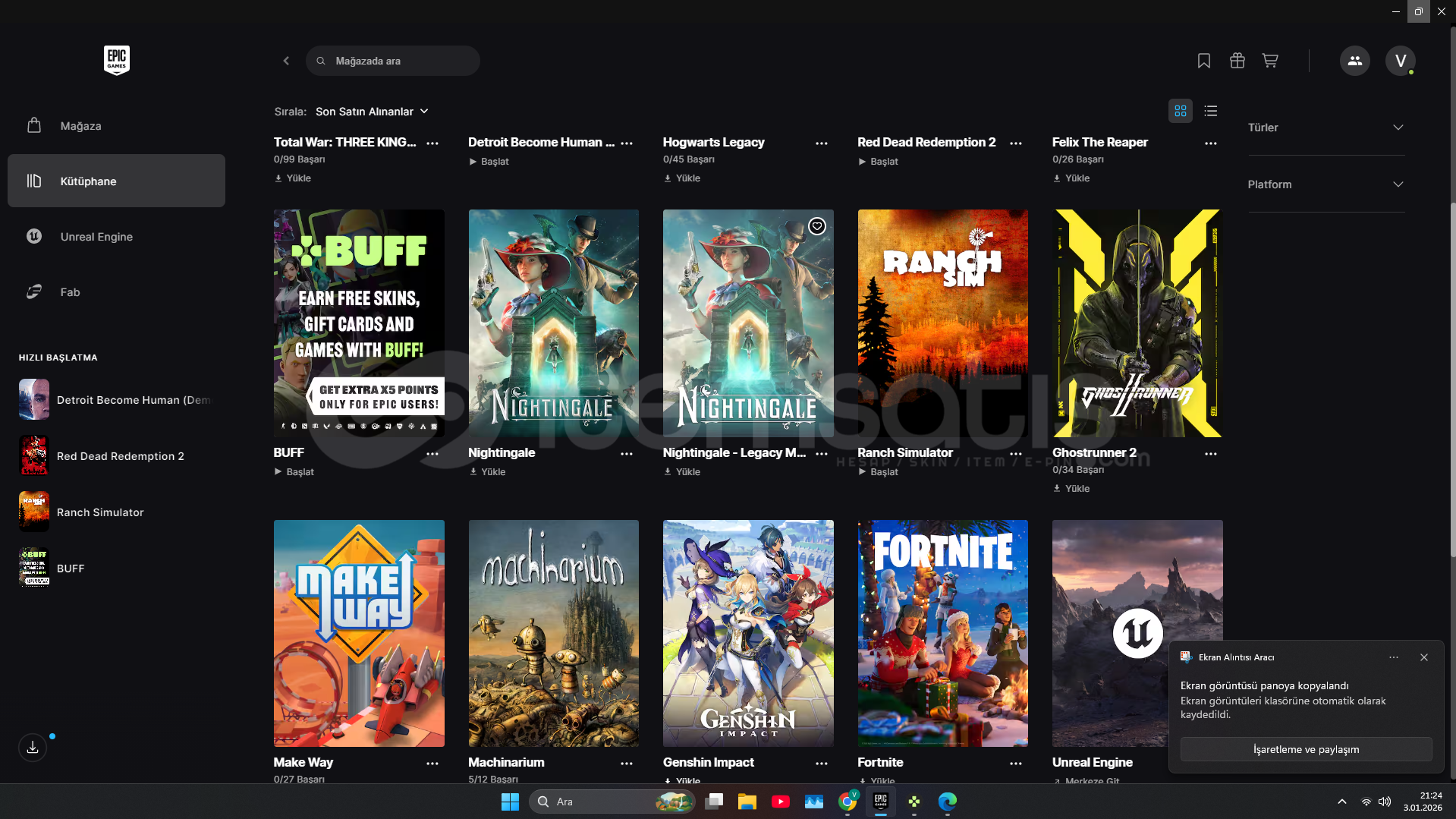This screenshot has height=819, width=1456.
Task: Click Yükle under Ghostrunner 2
Action: 1071,489
